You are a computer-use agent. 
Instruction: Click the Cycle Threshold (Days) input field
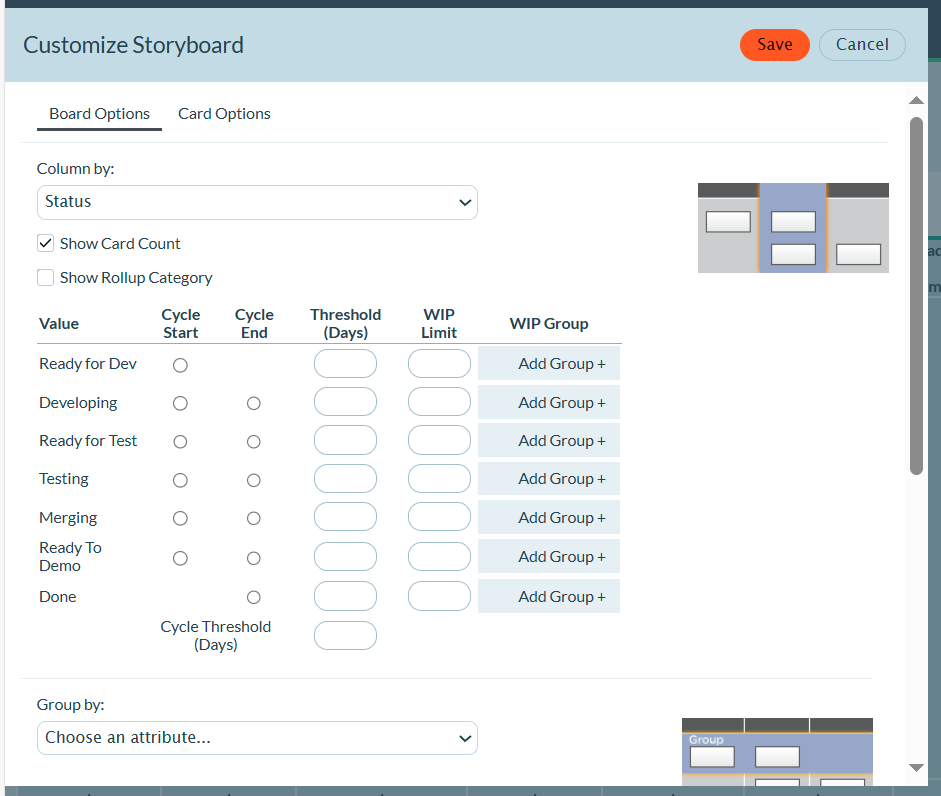coord(345,636)
